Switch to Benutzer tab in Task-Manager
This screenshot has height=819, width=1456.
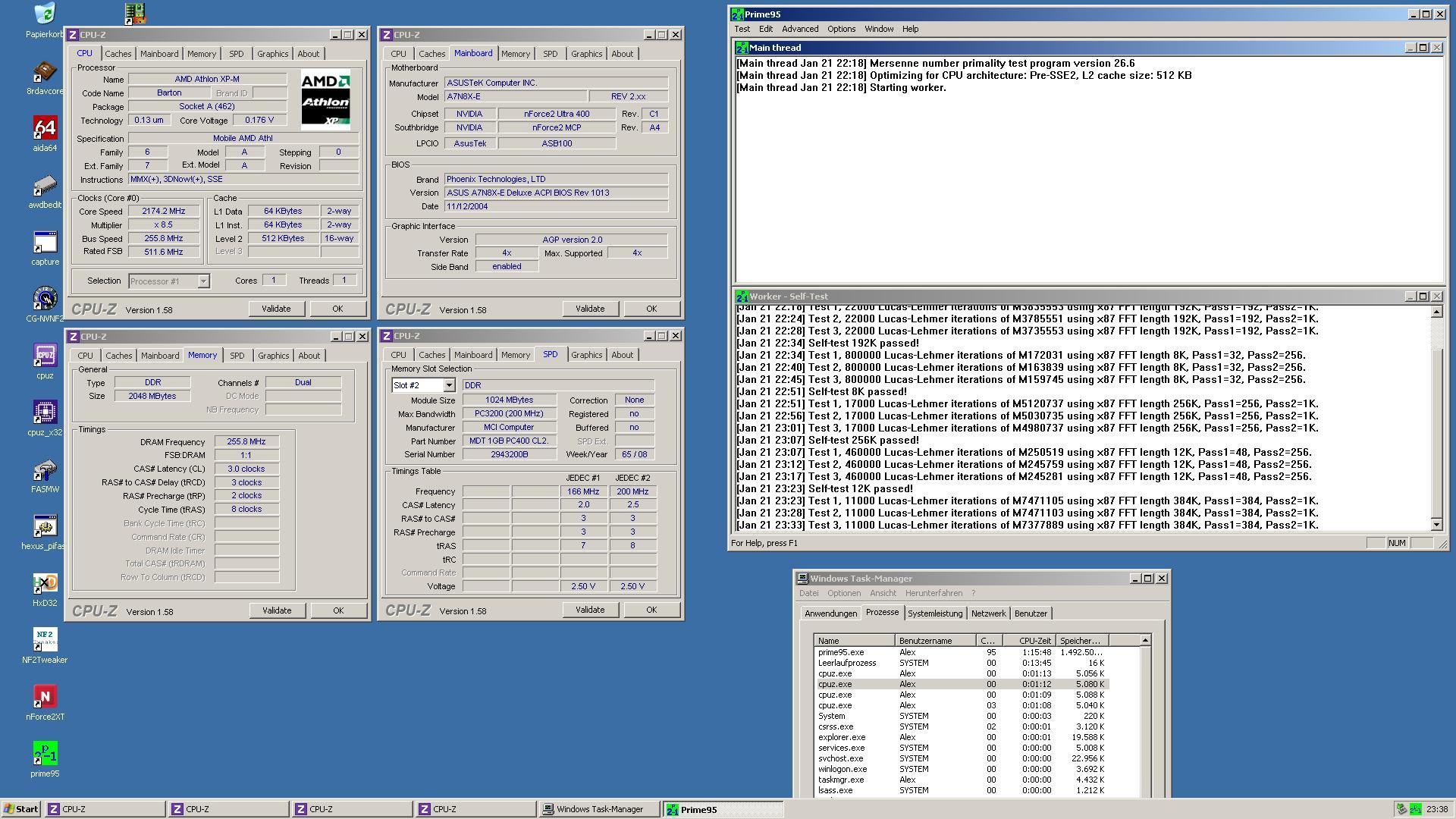(1031, 613)
